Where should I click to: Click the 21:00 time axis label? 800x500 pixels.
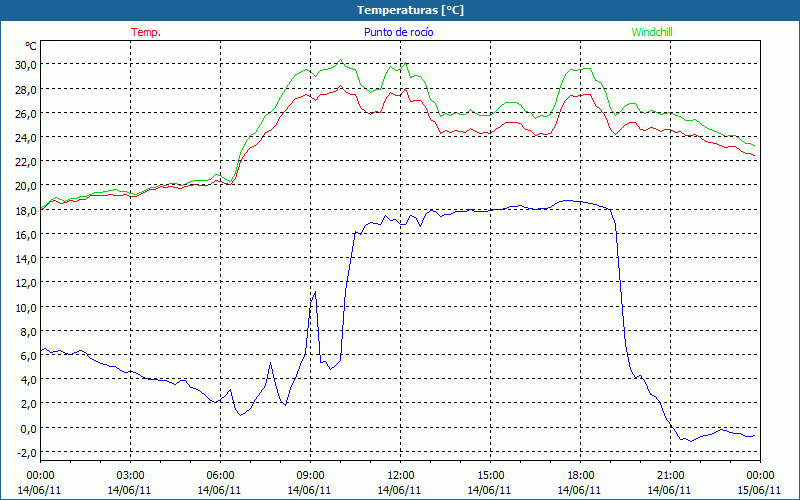670,476
